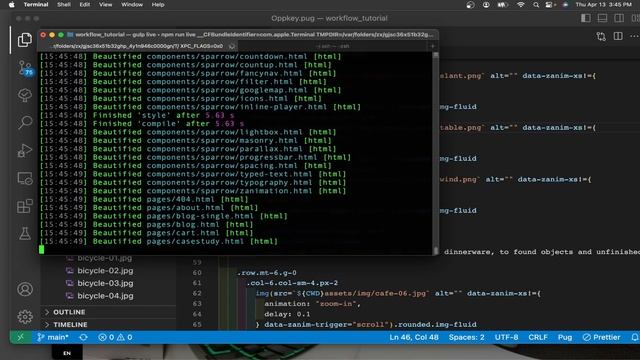Split the editor to the right

[x=618, y=36]
